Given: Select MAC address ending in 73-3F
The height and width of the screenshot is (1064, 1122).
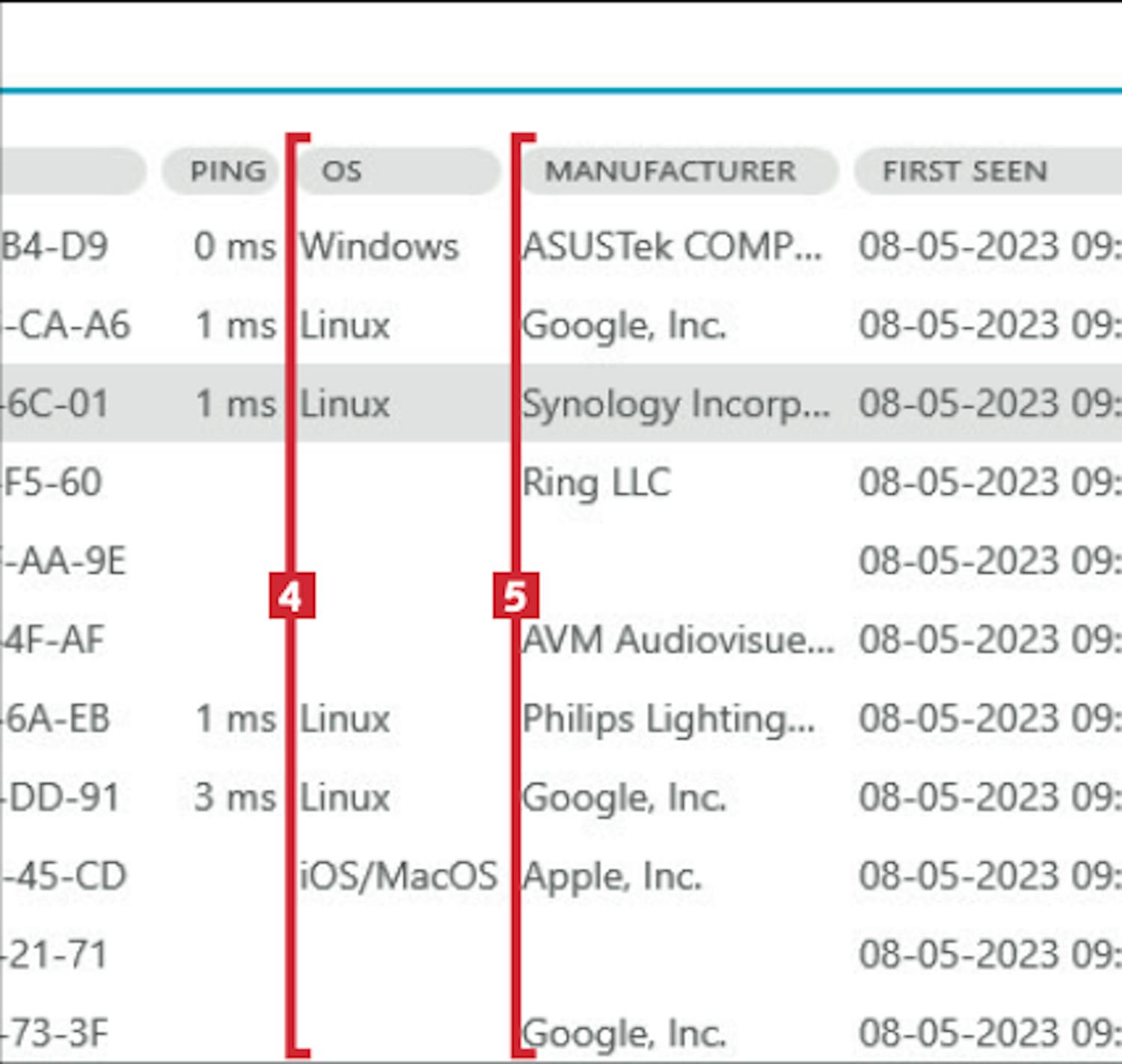Looking at the screenshot, I should click(x=55, y=1034).
